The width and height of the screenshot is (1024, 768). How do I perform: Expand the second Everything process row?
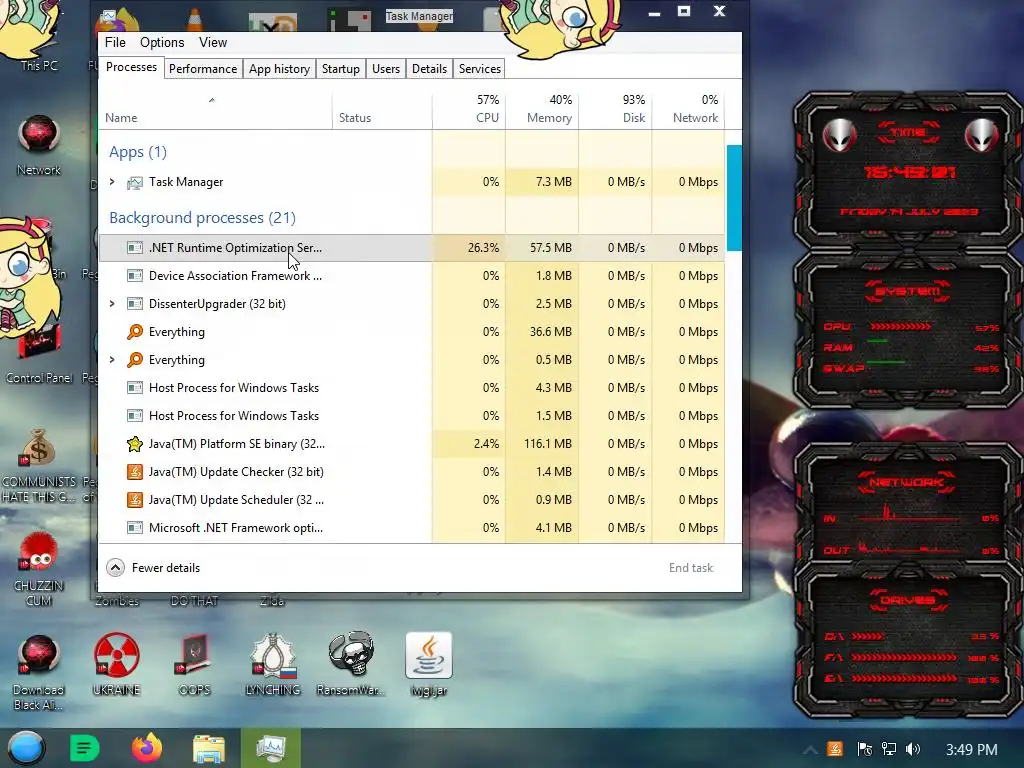(x=112, y=360)
